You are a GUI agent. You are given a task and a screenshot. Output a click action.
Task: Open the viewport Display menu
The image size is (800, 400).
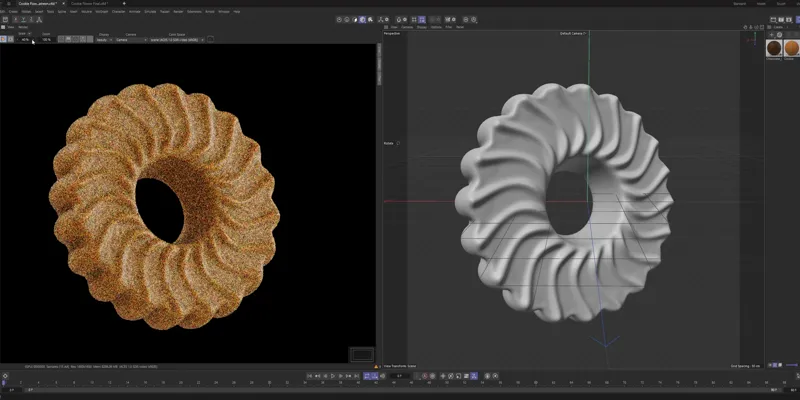421,27
